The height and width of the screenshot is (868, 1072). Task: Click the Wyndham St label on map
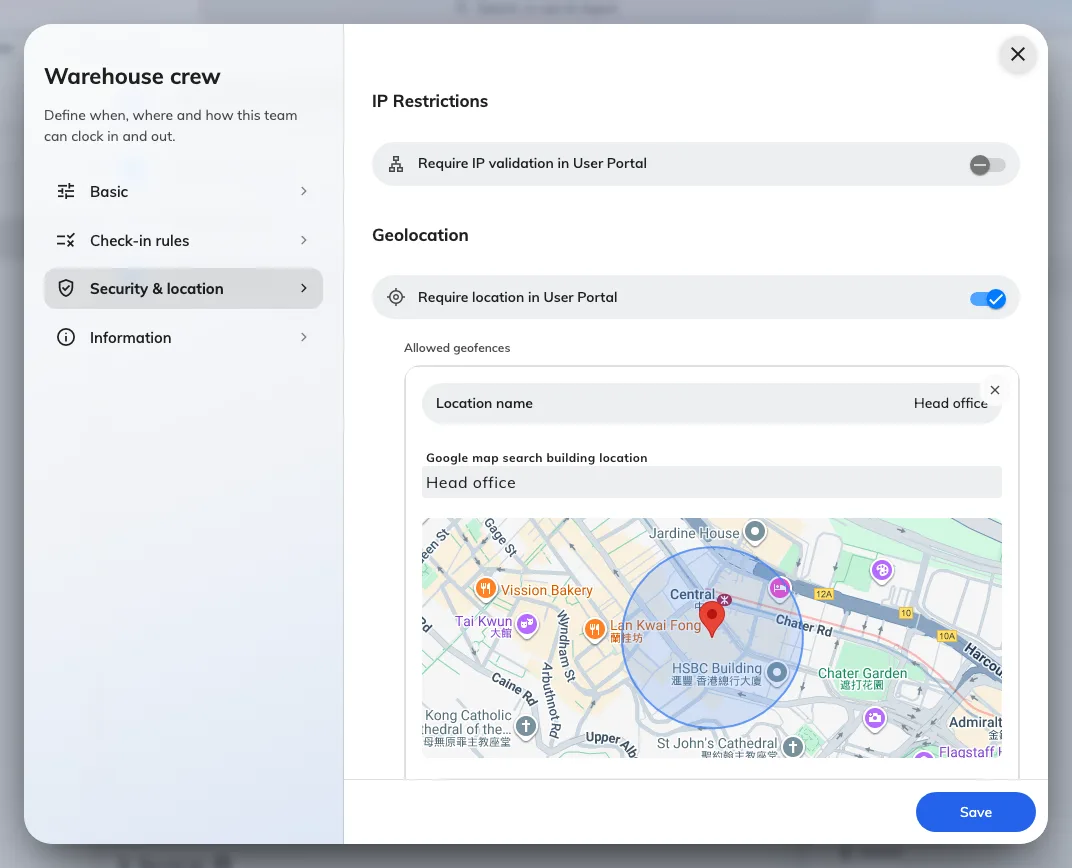564,646
